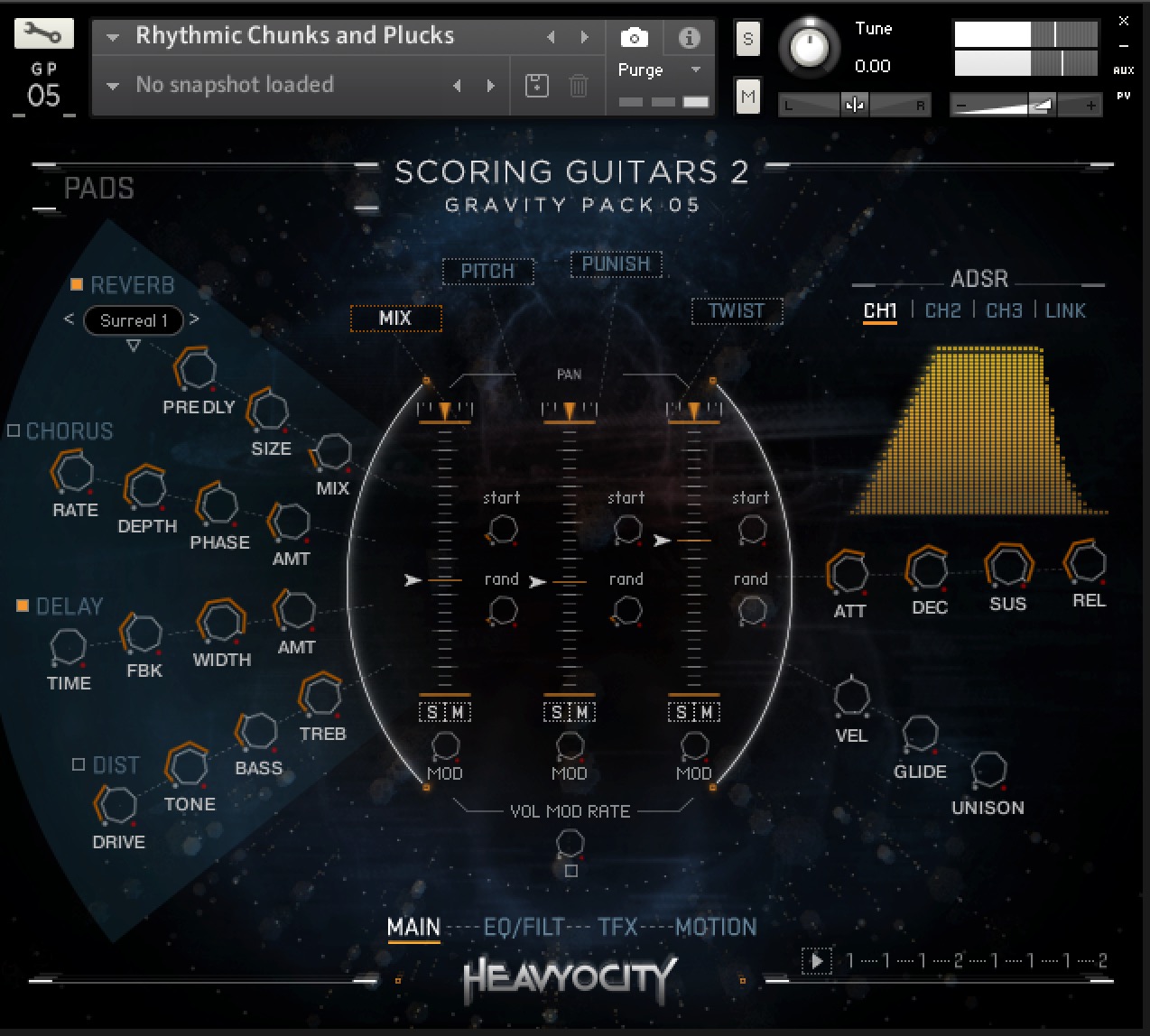
Task: Delete snapshot with the trash icon
Action: (579, 86)
